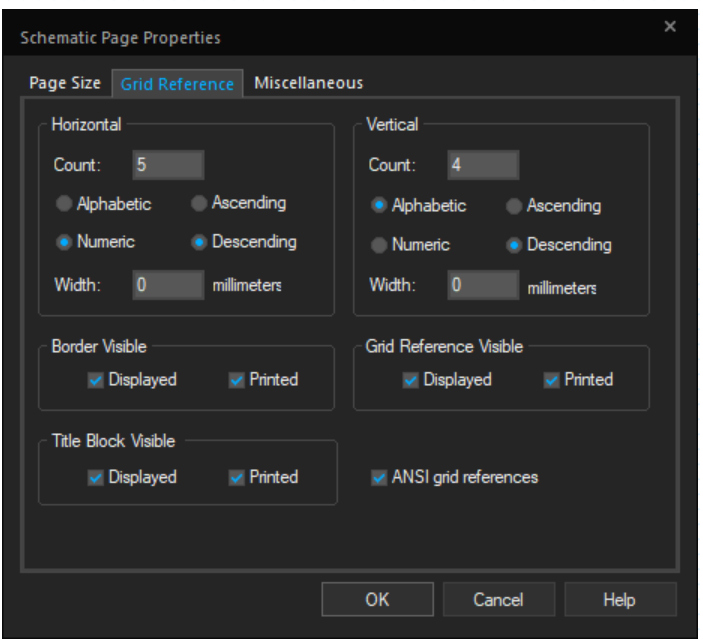Image resolution: width=703 pixels, height=642 pixels.
Task: Disable ANSI grid references checkbox
Action: (x=378, y=478)
